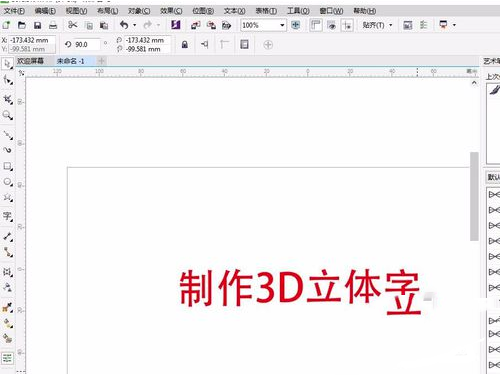Toggle the Show rulers button

316,25
